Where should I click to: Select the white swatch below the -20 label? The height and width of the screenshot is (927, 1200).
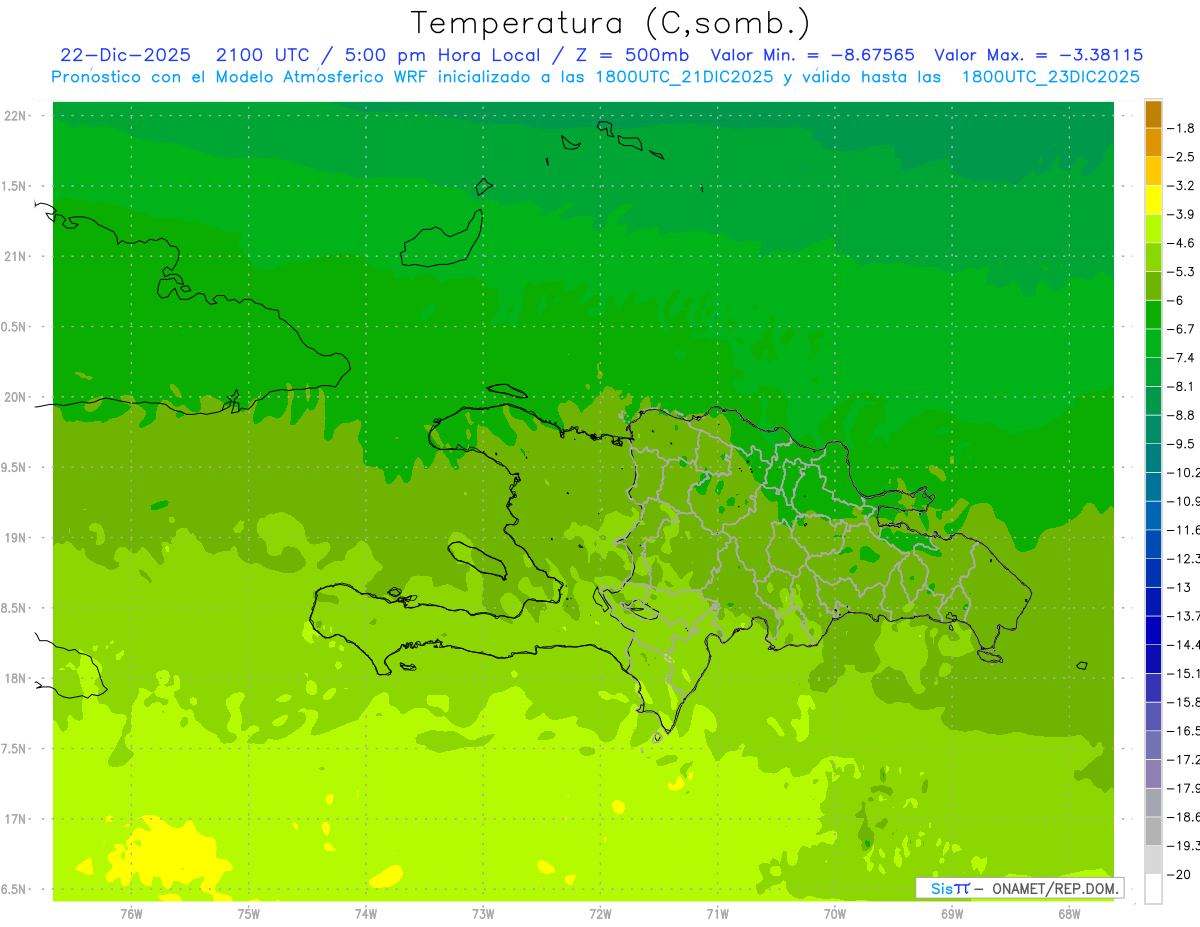(x=1153, y=889)
